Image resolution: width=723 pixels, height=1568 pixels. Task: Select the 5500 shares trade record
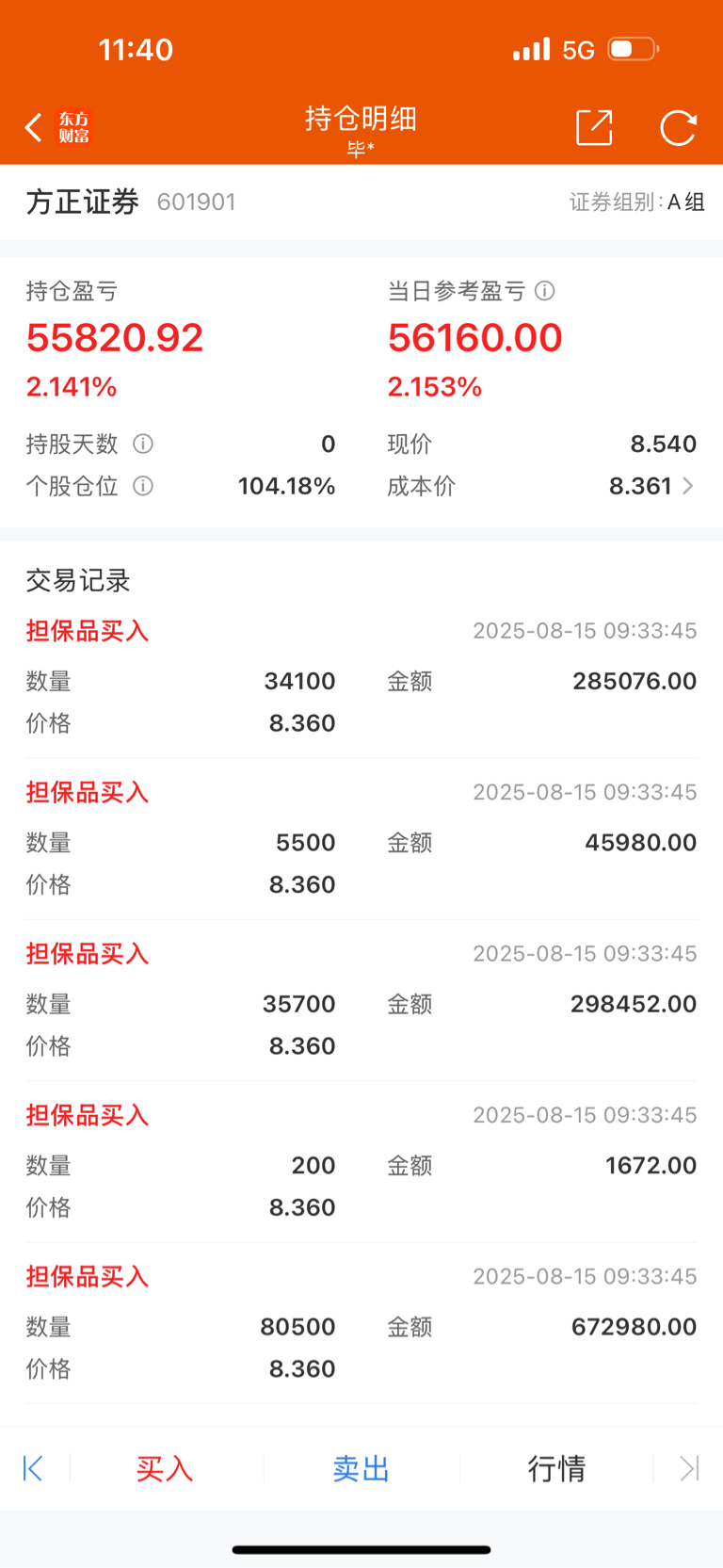coord(361,839)
